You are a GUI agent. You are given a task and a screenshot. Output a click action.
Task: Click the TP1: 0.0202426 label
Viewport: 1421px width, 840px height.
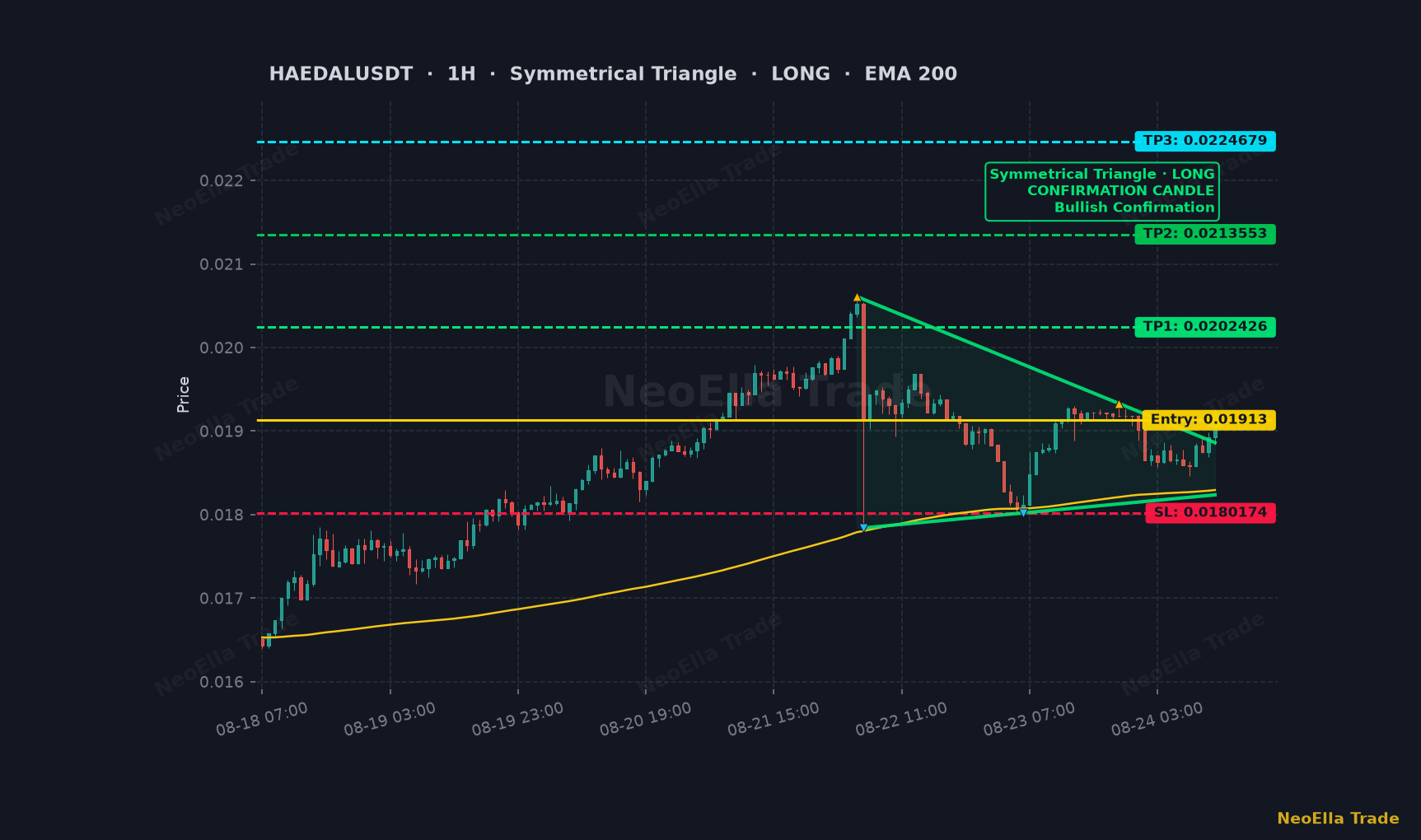coord(1204,327)
